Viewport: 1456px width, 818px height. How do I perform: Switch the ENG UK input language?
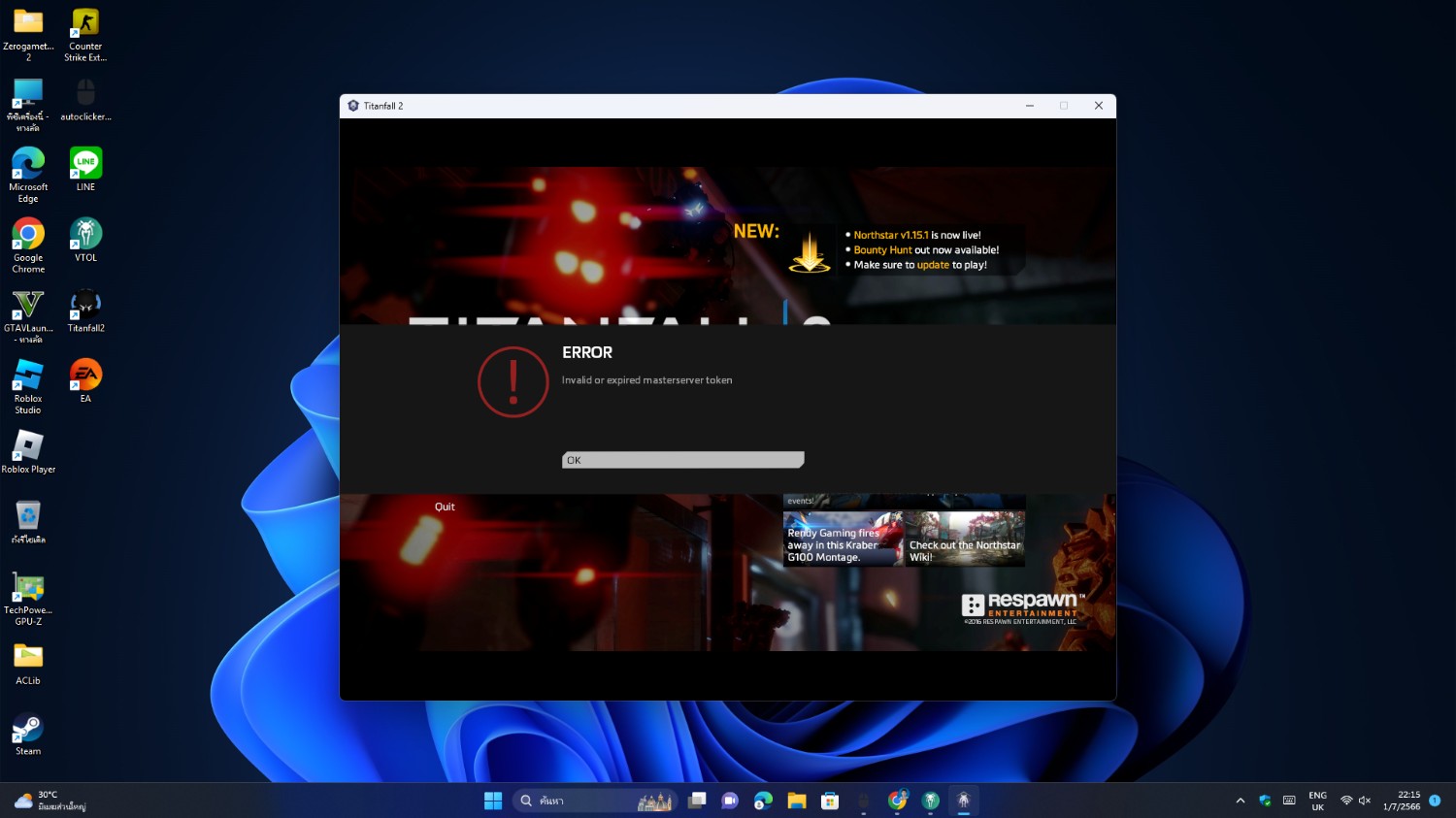coord(1317,801)
